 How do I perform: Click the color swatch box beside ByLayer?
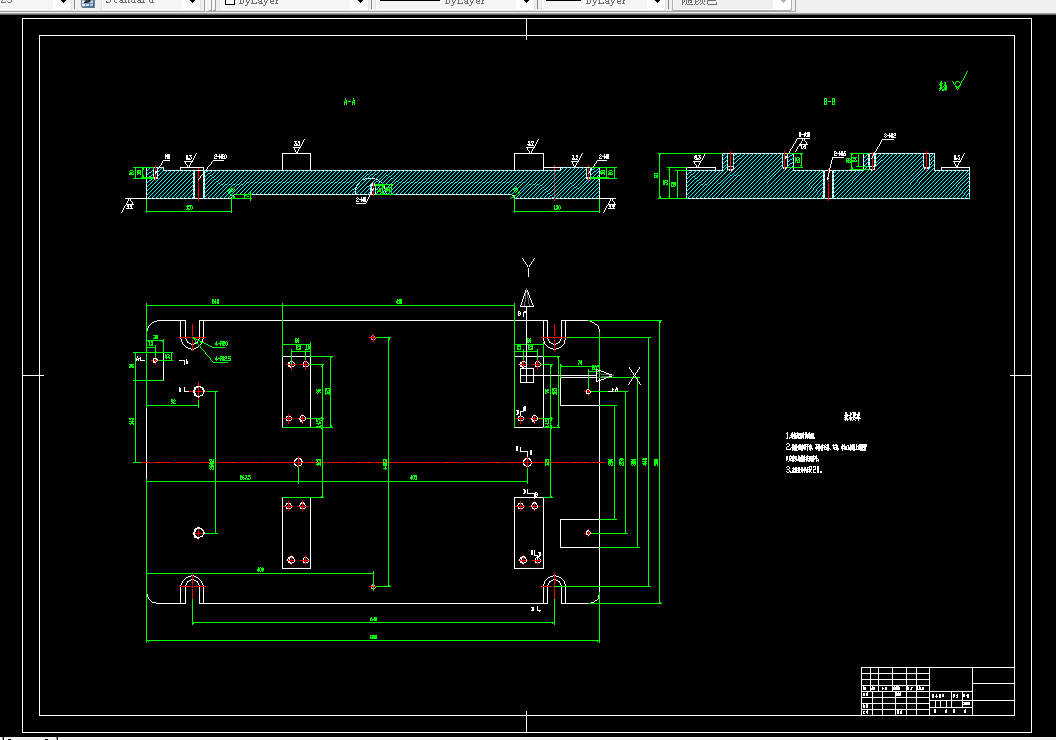pyautogui.click(x=229, y=2)
